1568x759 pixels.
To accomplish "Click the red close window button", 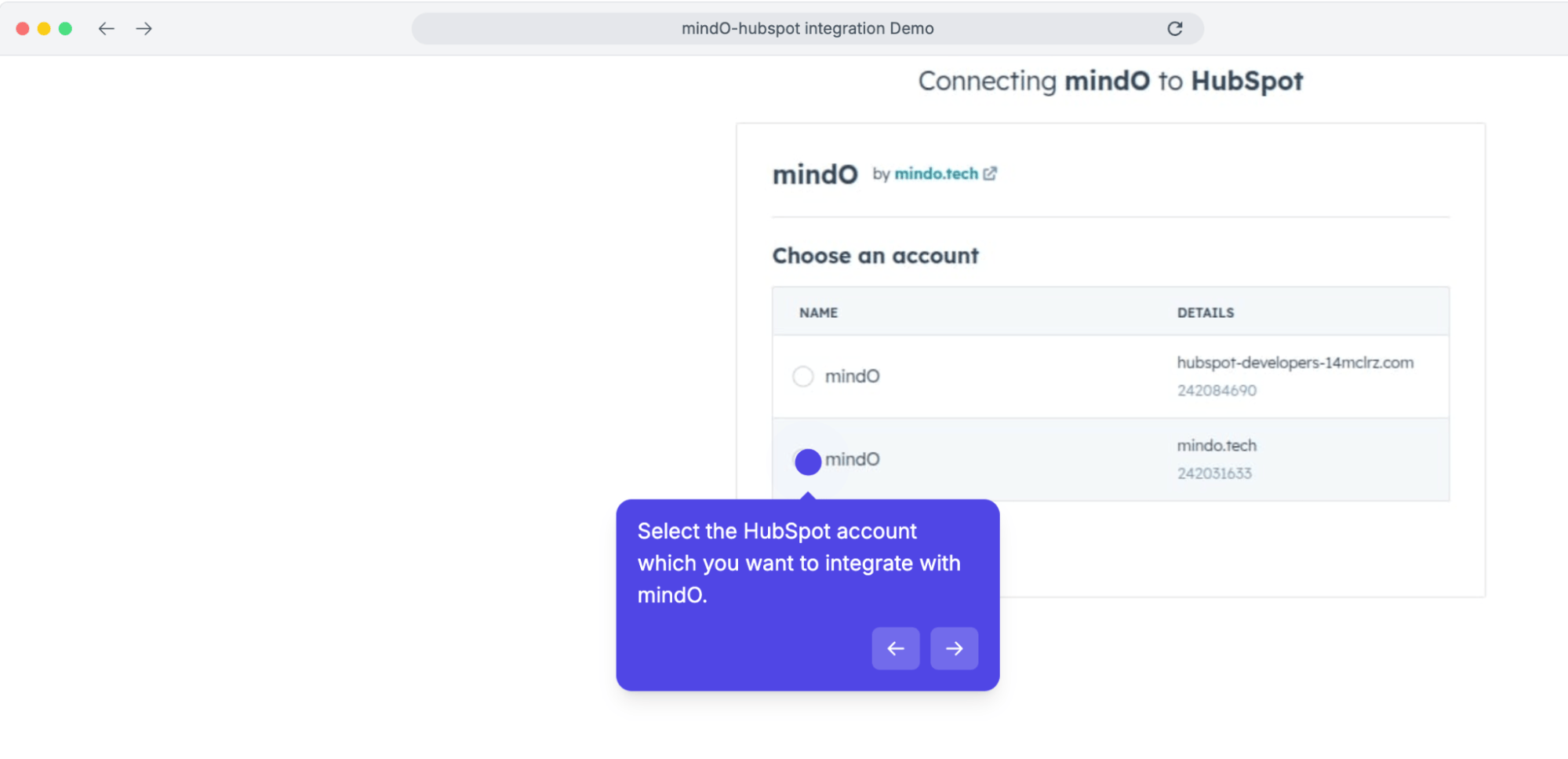I will point(23,29).
